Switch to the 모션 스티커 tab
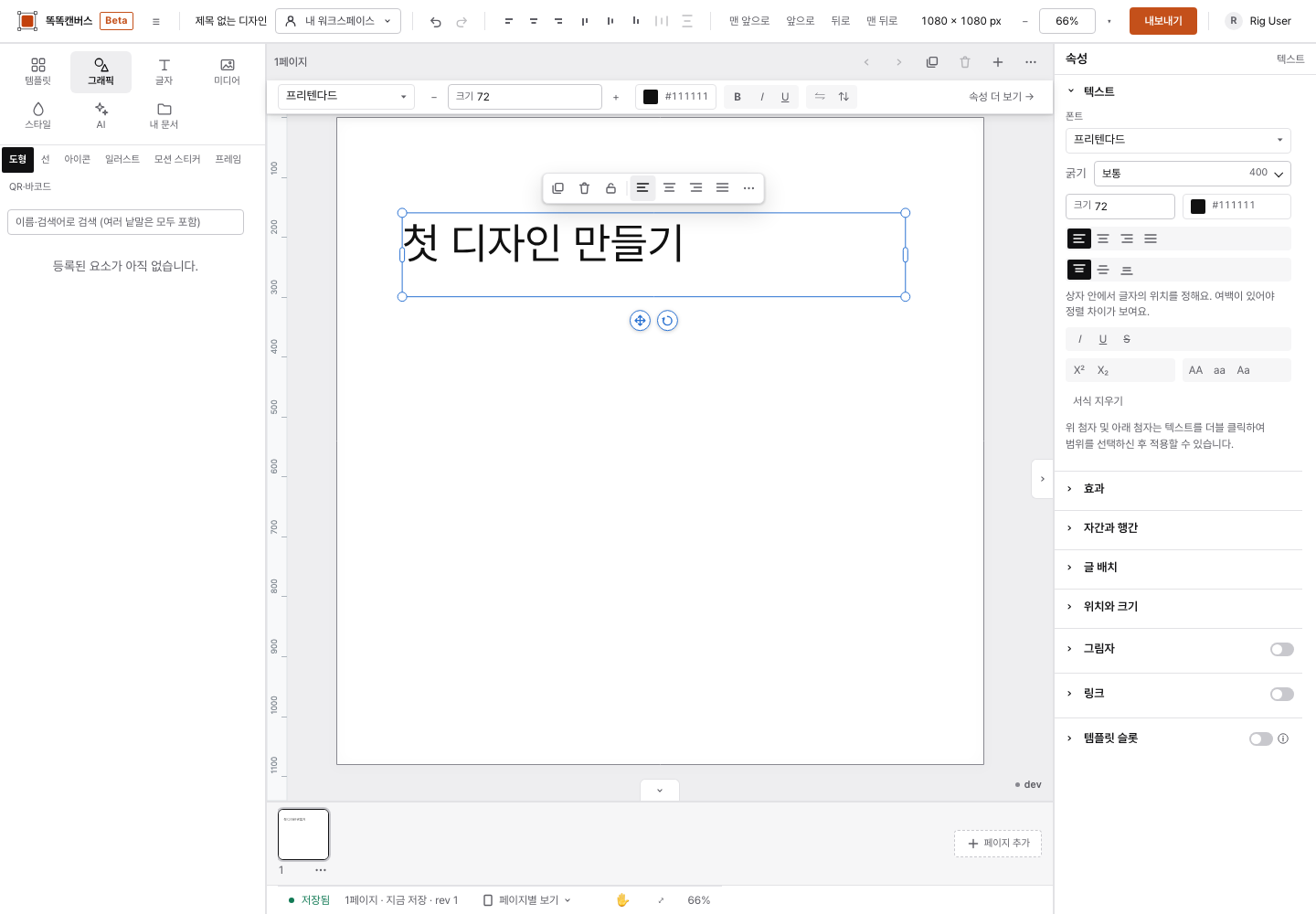 click(177, 159)
